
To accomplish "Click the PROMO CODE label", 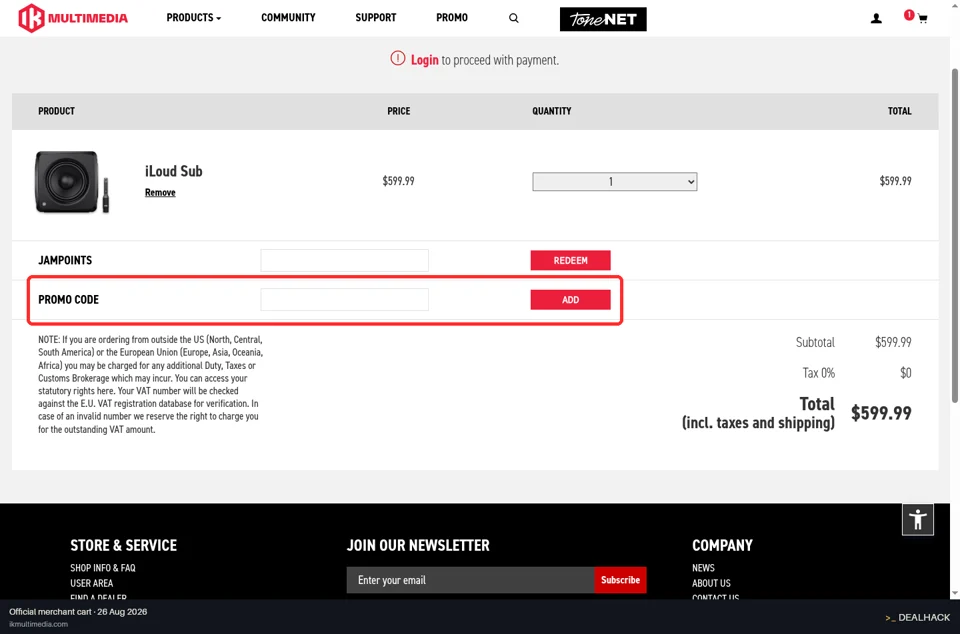I will click(x=69, y=299).
